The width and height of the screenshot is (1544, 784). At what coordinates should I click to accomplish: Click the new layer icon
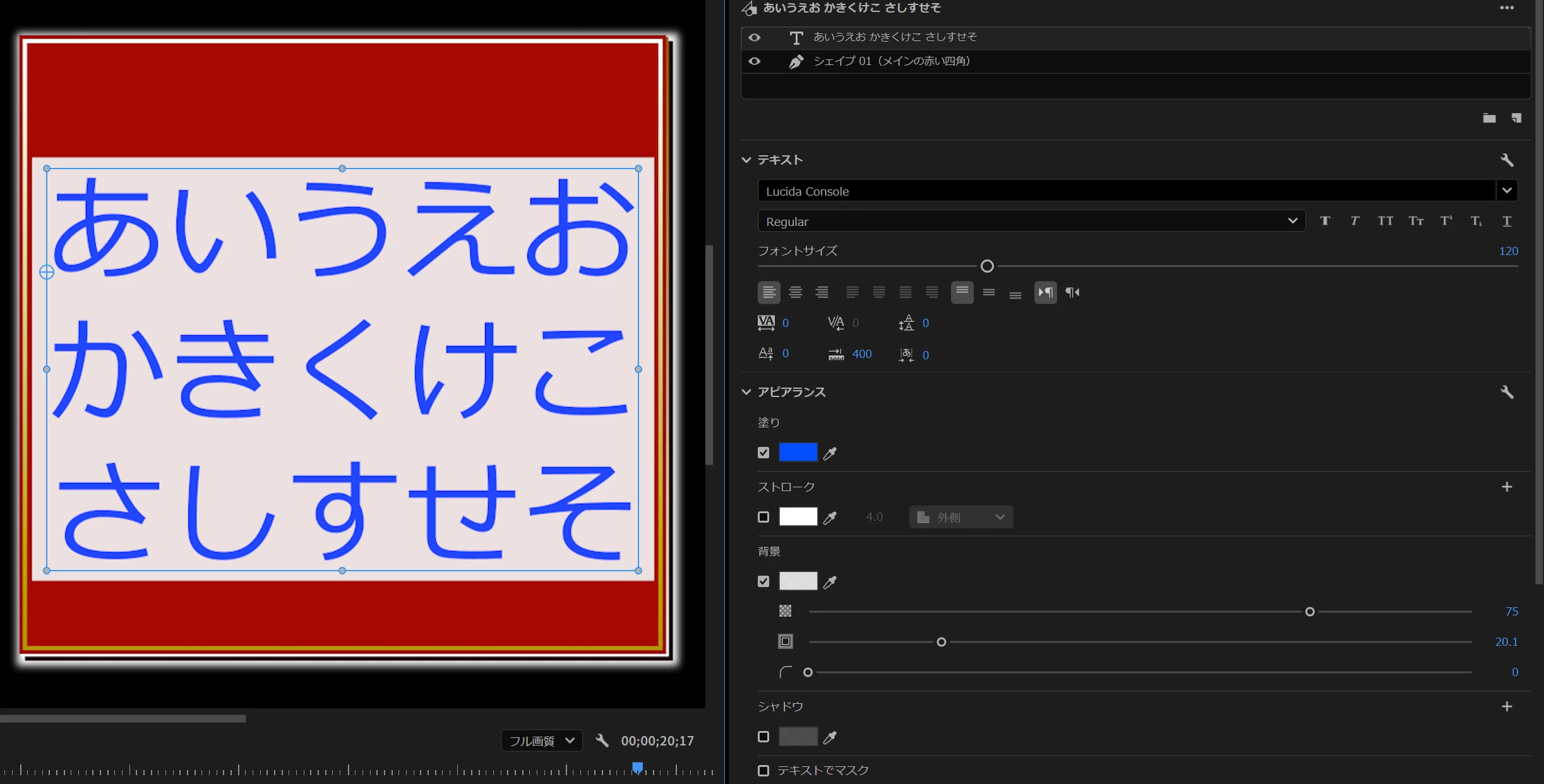(1516, 118)
